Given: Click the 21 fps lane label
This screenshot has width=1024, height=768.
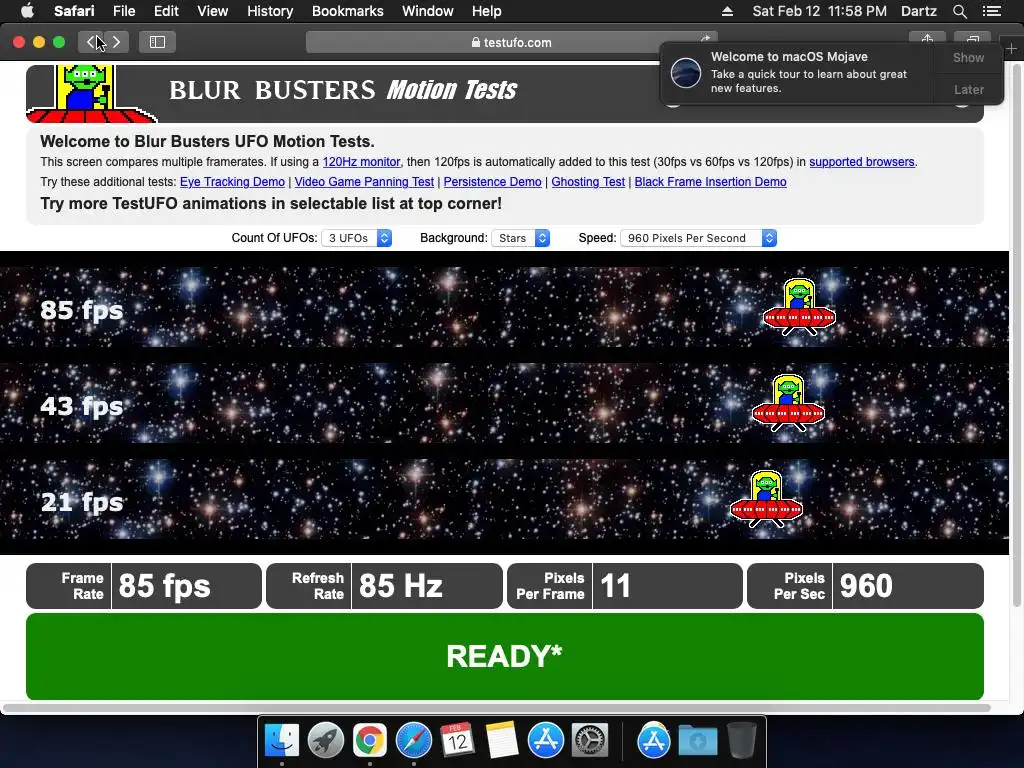Looking at the screenshot, I should click(x=82, y=502).
